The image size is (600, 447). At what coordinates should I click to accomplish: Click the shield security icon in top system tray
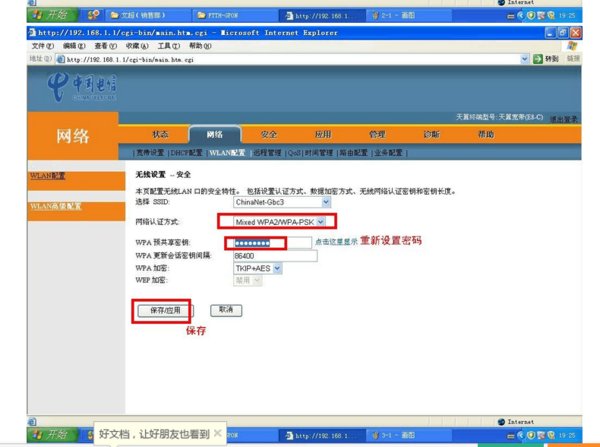coord(531,15)
